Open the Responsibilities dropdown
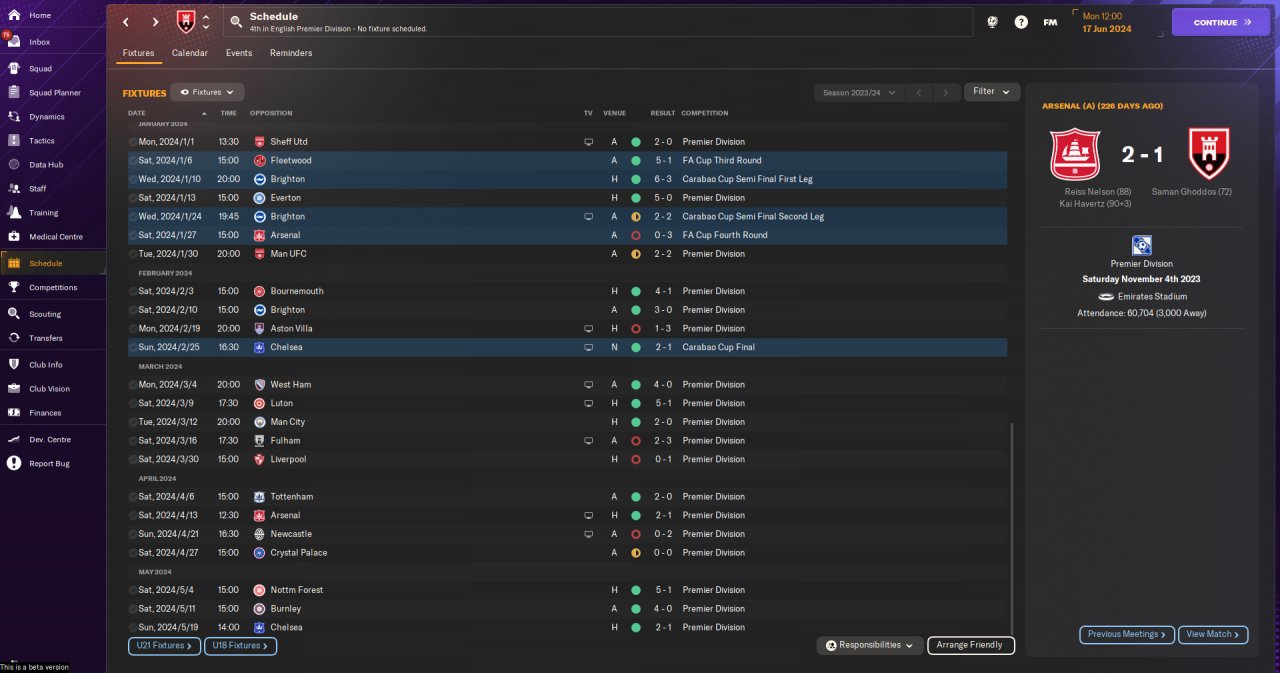 tap(869, 645)
